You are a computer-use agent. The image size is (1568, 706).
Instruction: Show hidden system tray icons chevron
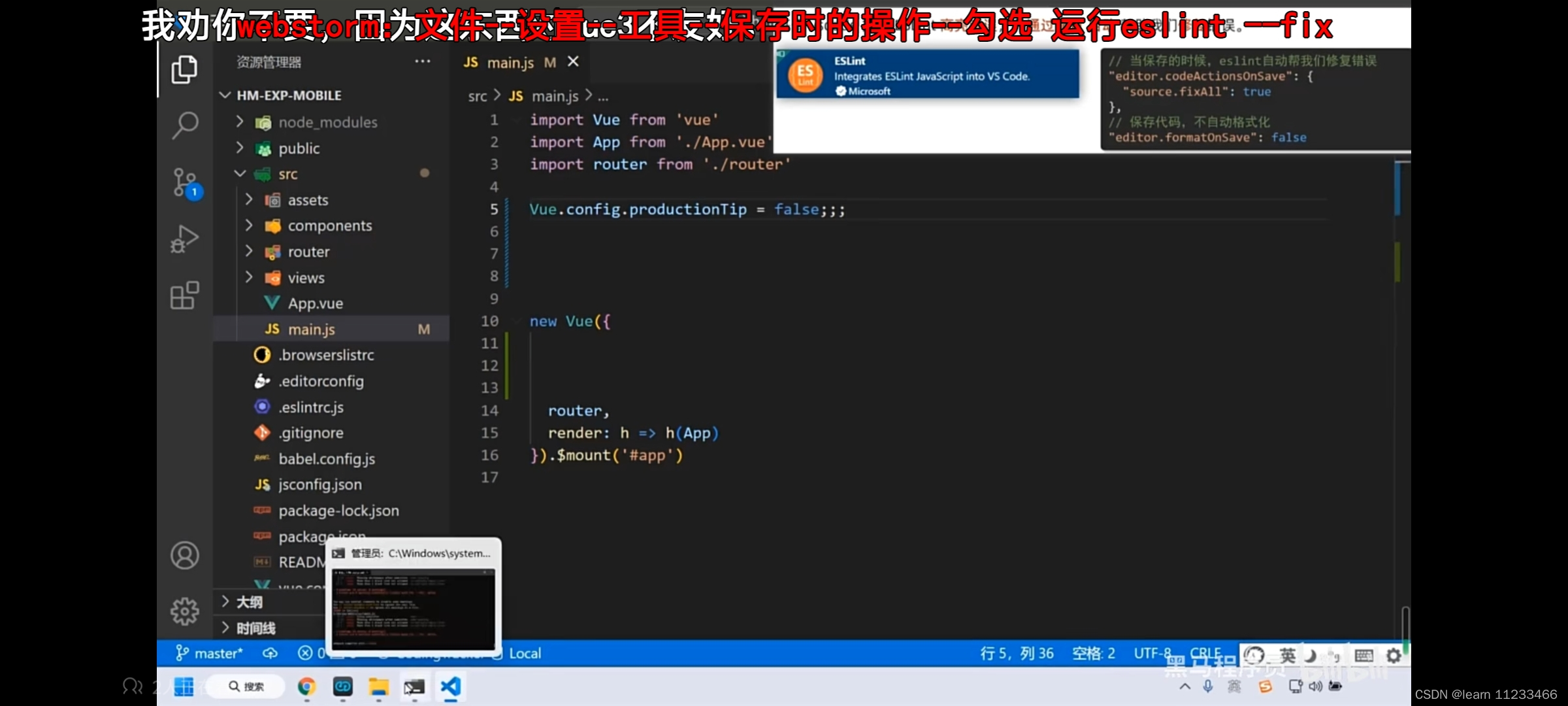point(1184,686)
